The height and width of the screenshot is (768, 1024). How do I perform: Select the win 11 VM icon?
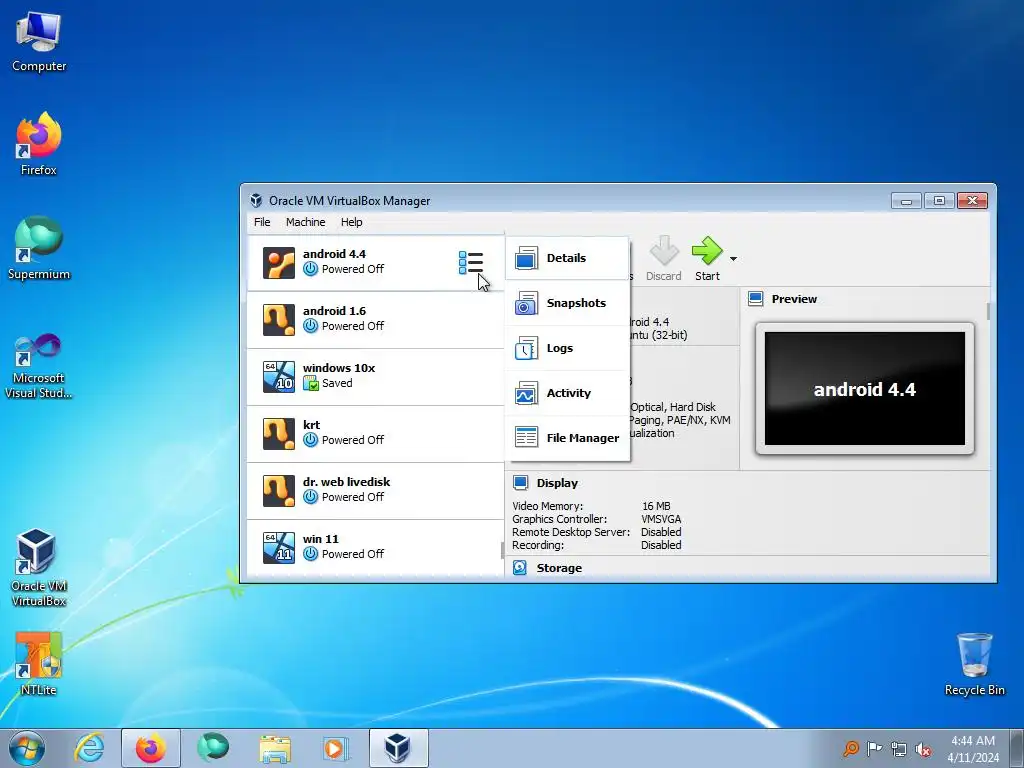click(279, 547)
